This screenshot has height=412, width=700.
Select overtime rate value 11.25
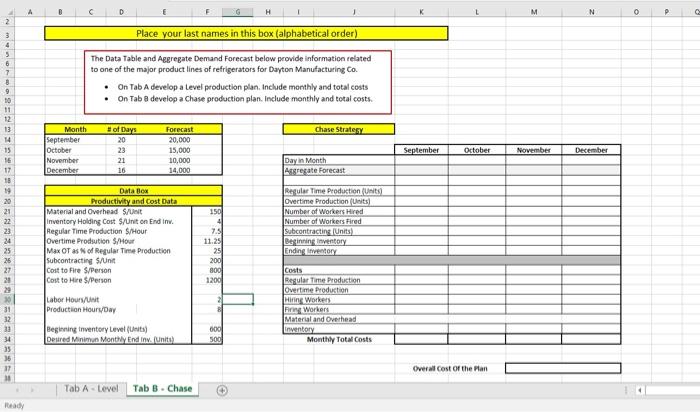coord(207,241)
